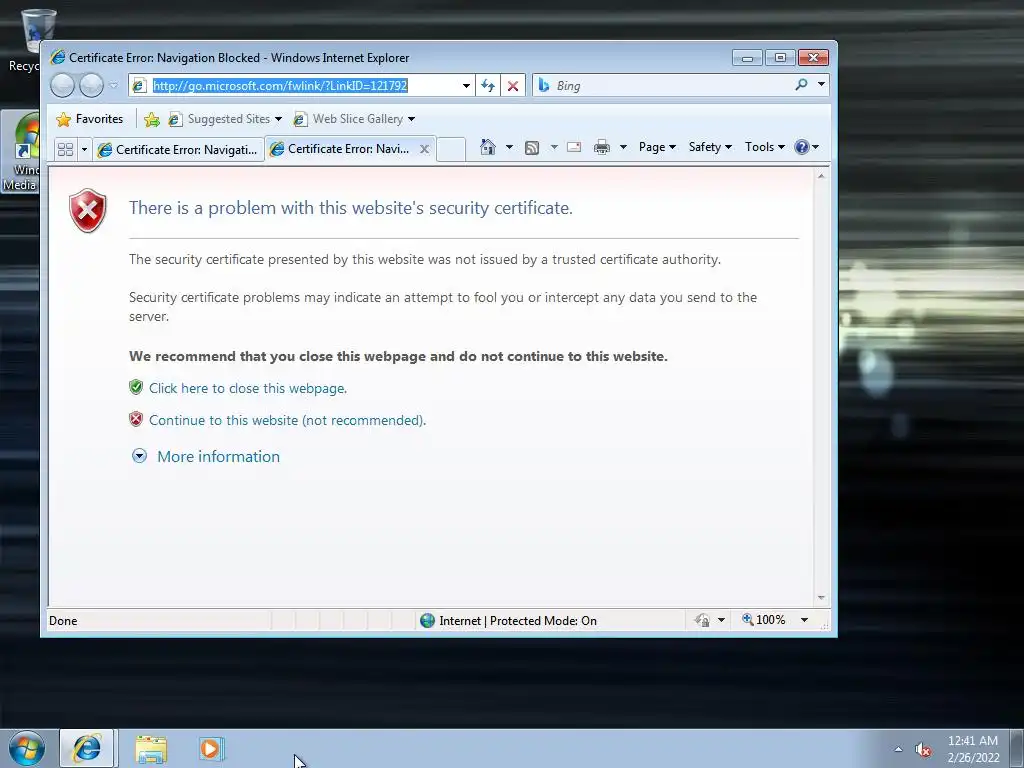The height and width of the screenshot is (768, 1024).
Task: Open the tab list dropdown arrow
Action: point(84,150)
